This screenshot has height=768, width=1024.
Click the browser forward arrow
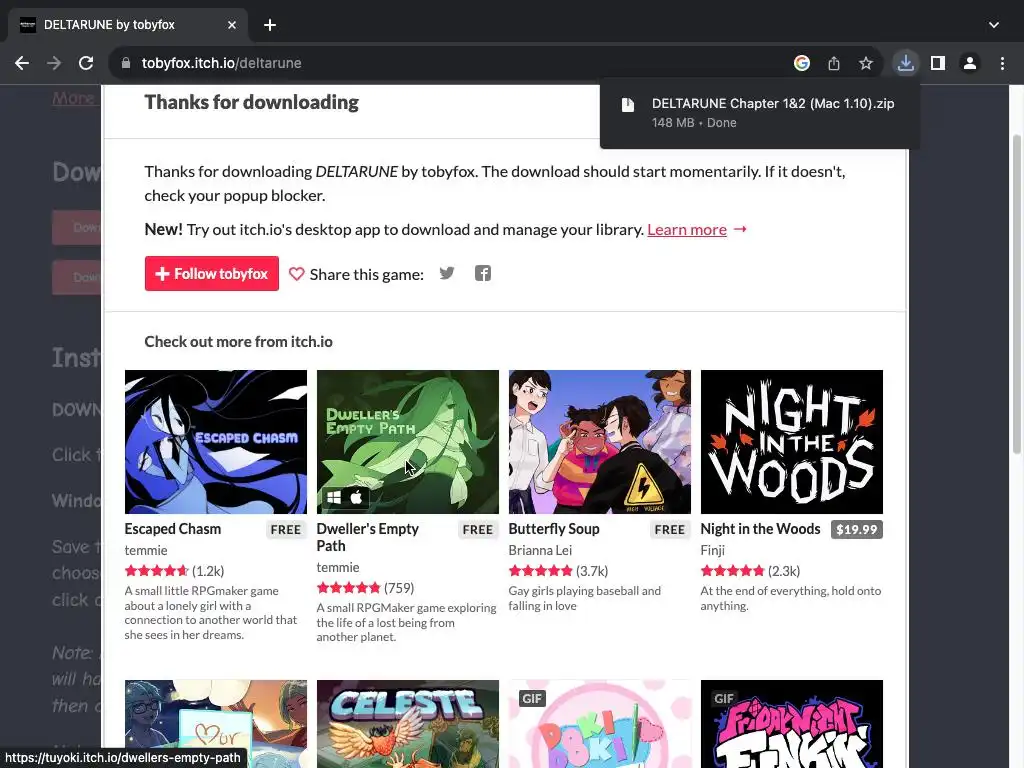click(x=54, y=63)
